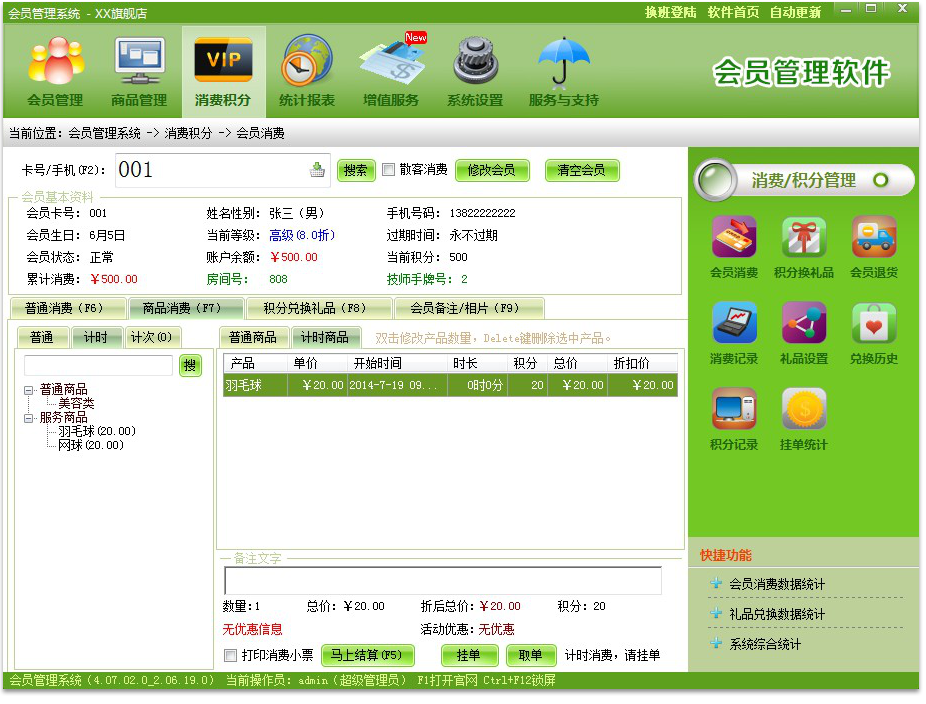Click the 备注文字 remarks text field
The image size is (926, 704).
[x=442, y=581]
